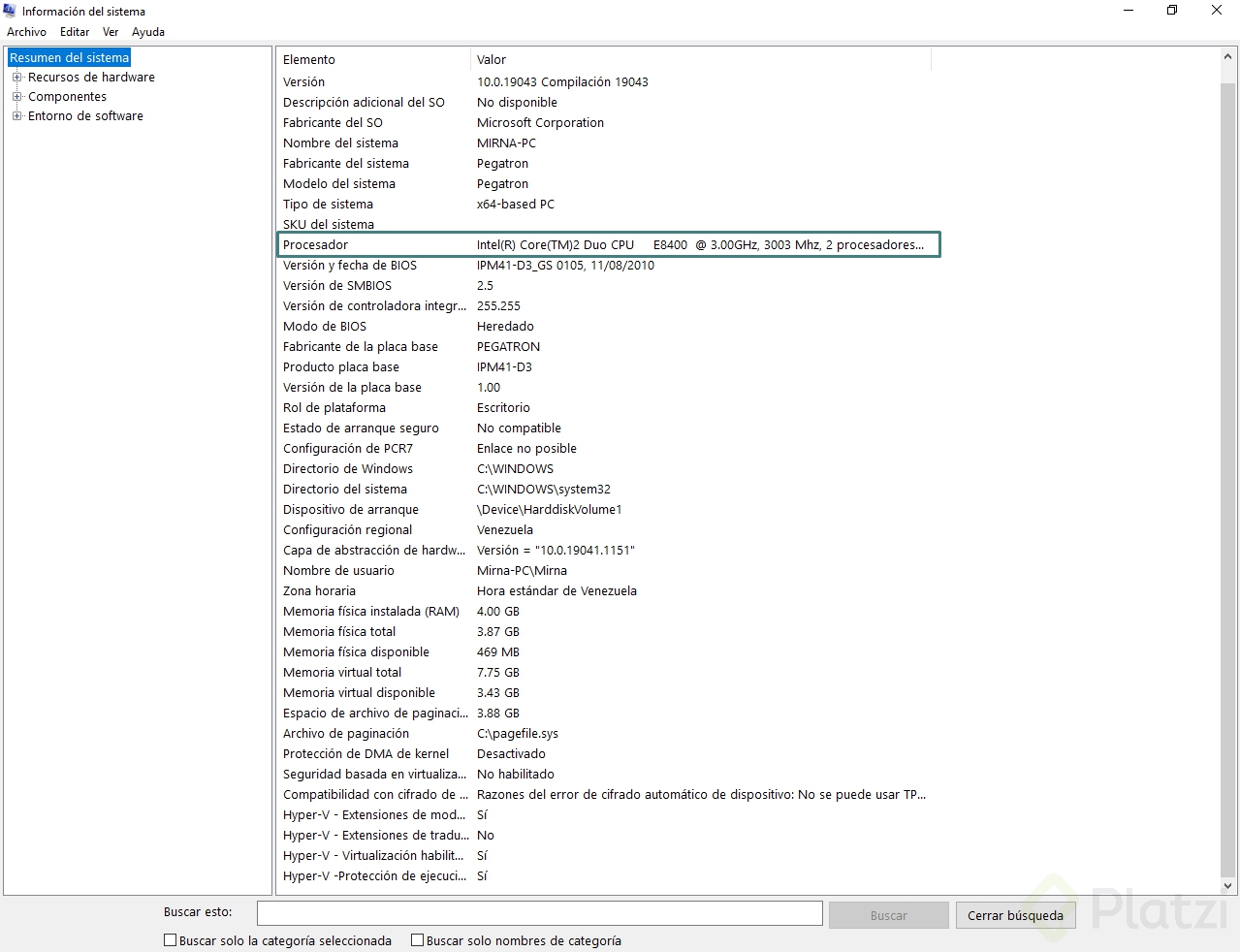Click the 'C:\WINDOWS\system32' value
Viewport: 1240px width, 952px height.
click(544, 490)
